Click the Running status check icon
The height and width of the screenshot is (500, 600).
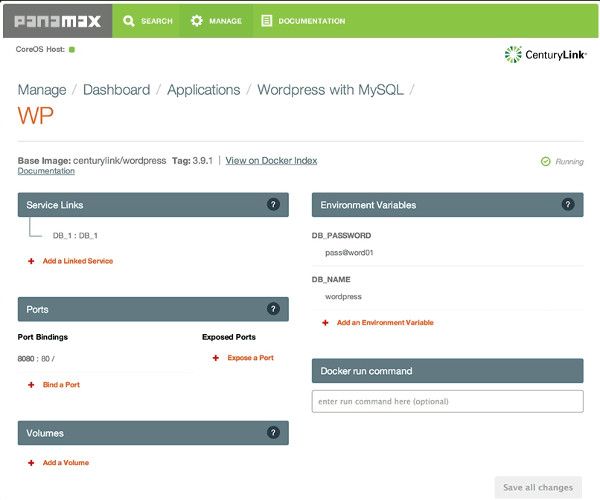coord(545,161)
